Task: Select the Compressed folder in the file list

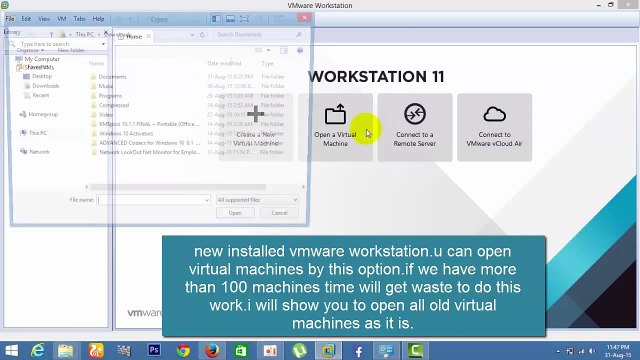Action: coord(113,105)
